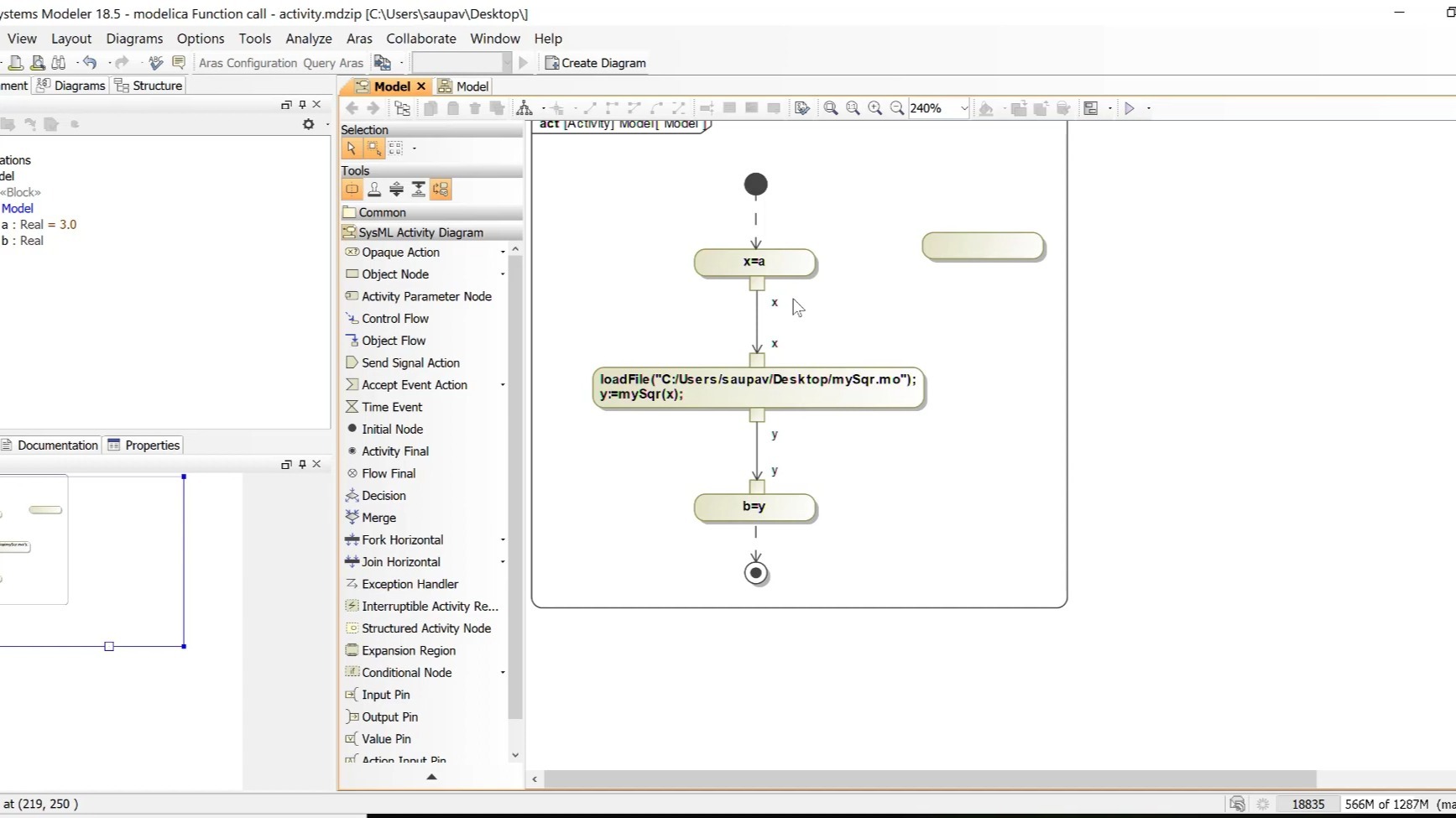Close the active Model diagram tab

click(421, 86)
